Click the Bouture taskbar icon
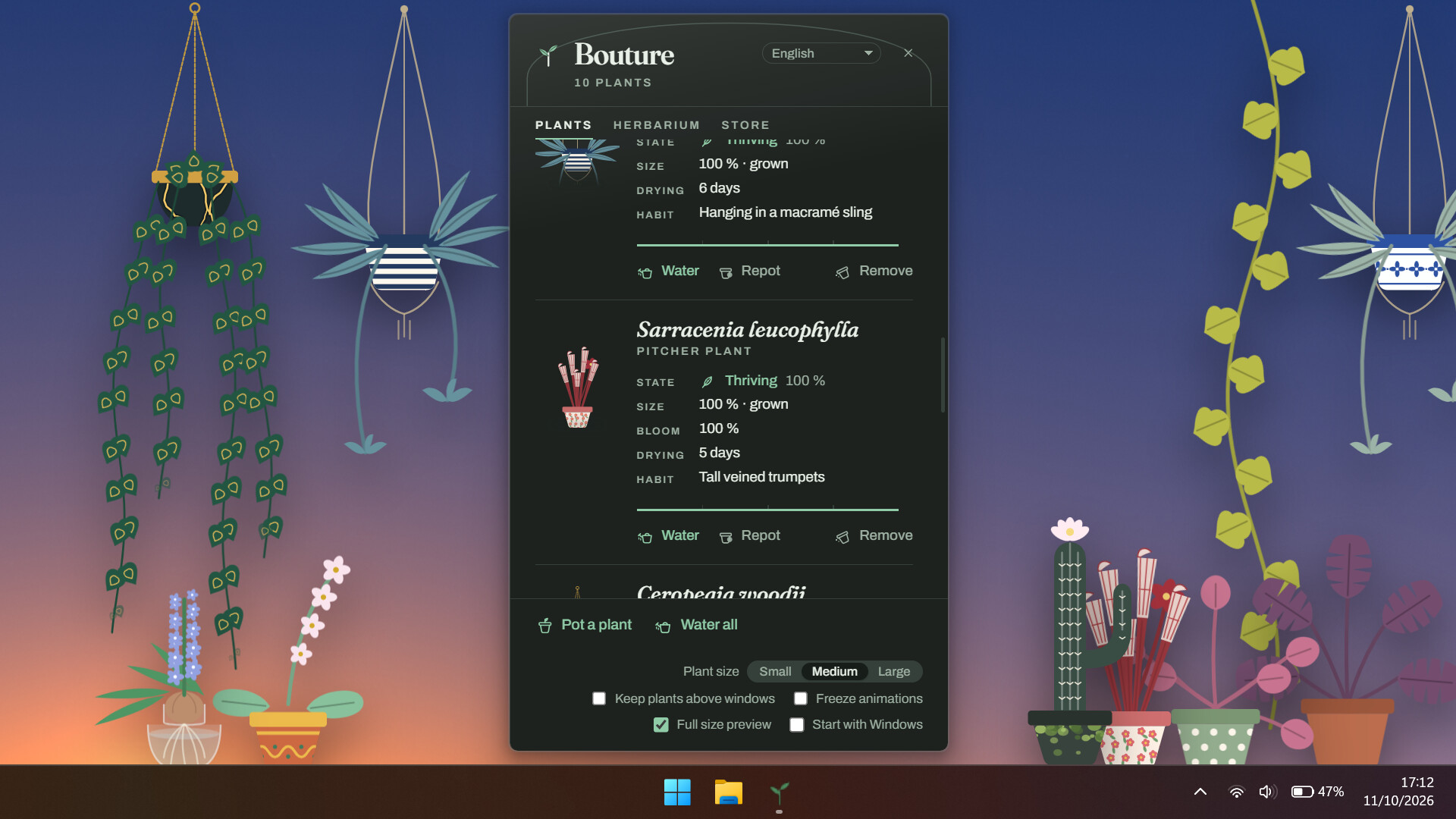The width and height of the screenshot is (1456, 819). pyautogui.click(x=779, y=792)
